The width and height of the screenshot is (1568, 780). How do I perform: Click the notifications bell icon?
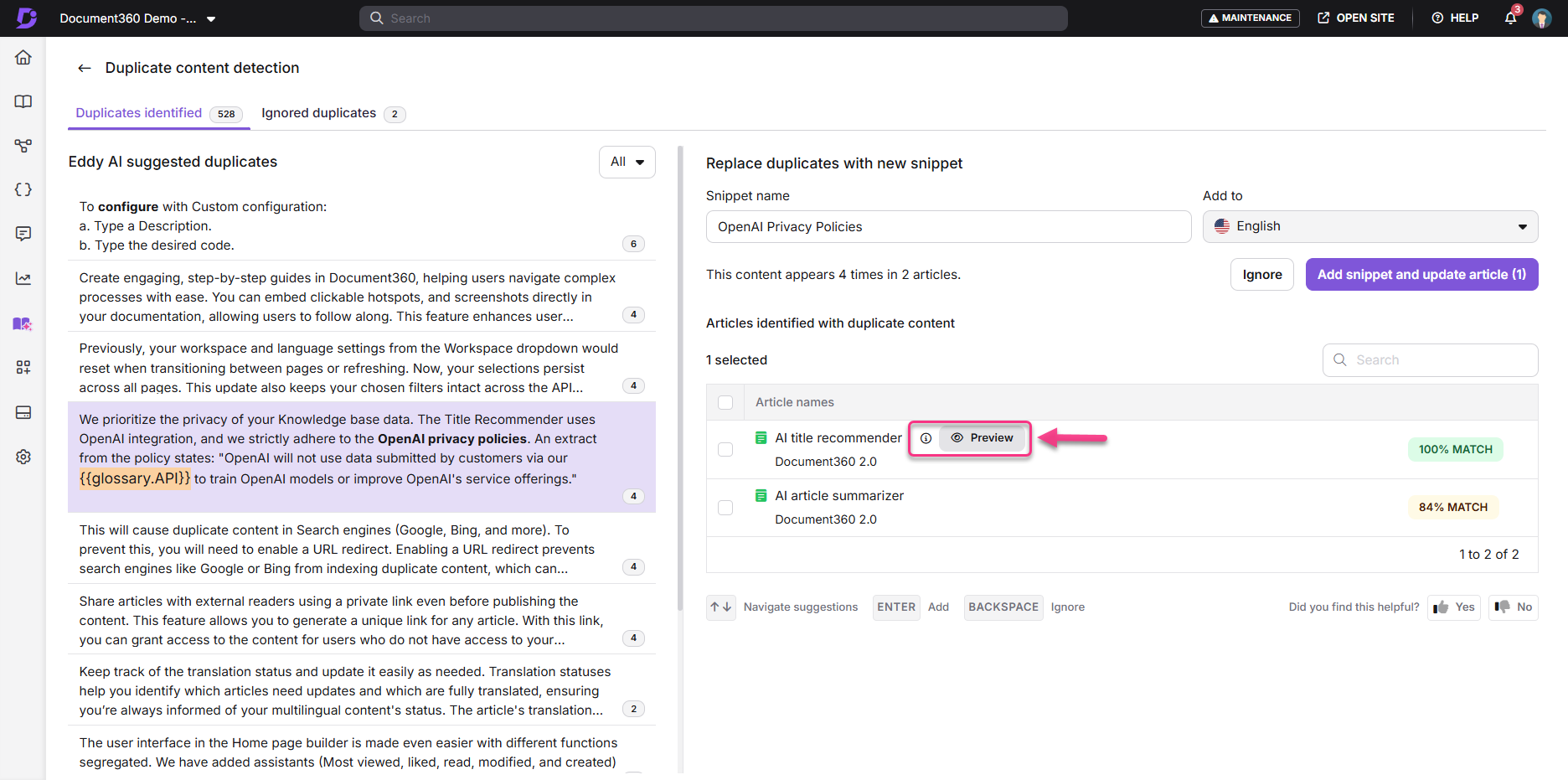pyautogui.click(x=1510, y=18)
